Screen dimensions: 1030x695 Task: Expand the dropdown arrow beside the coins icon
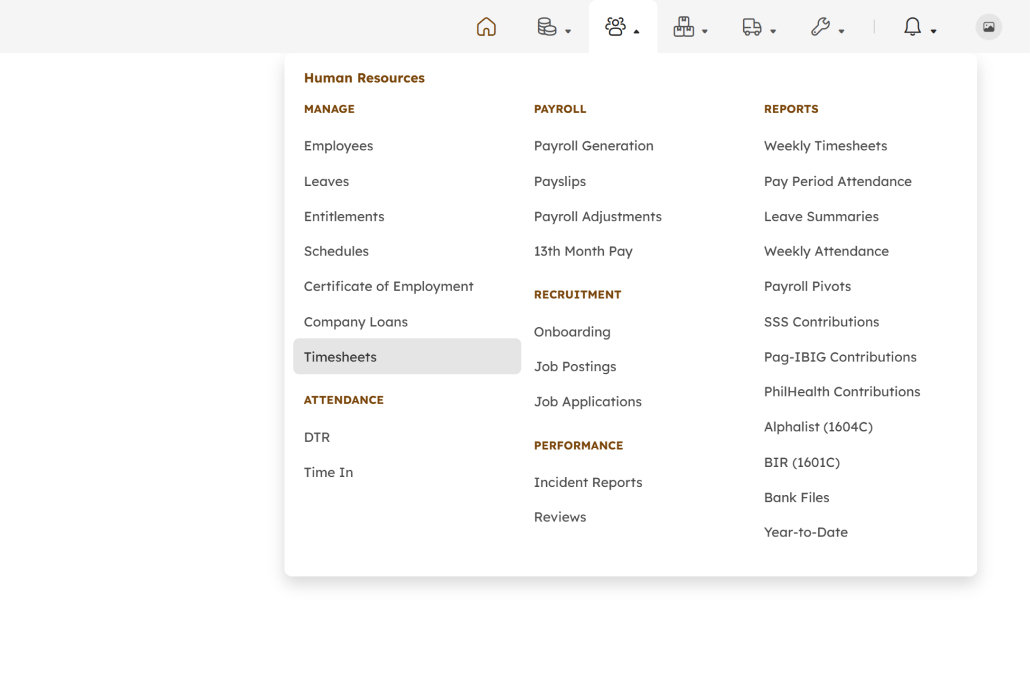point(568,31)
